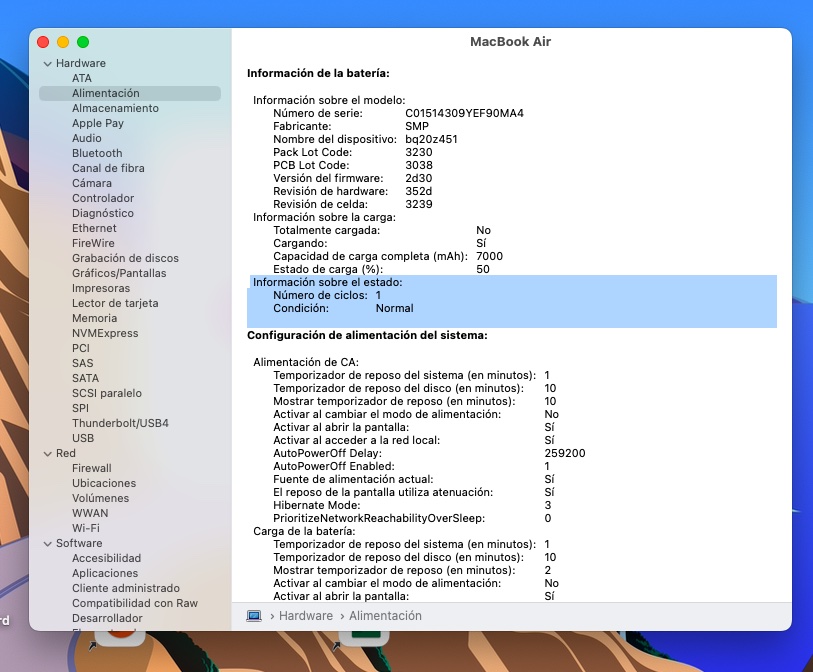Image resolution: width=813 pixels, height=672 pixels.
Task: Open Accesibilidad under Software
Action: [106, 558]
